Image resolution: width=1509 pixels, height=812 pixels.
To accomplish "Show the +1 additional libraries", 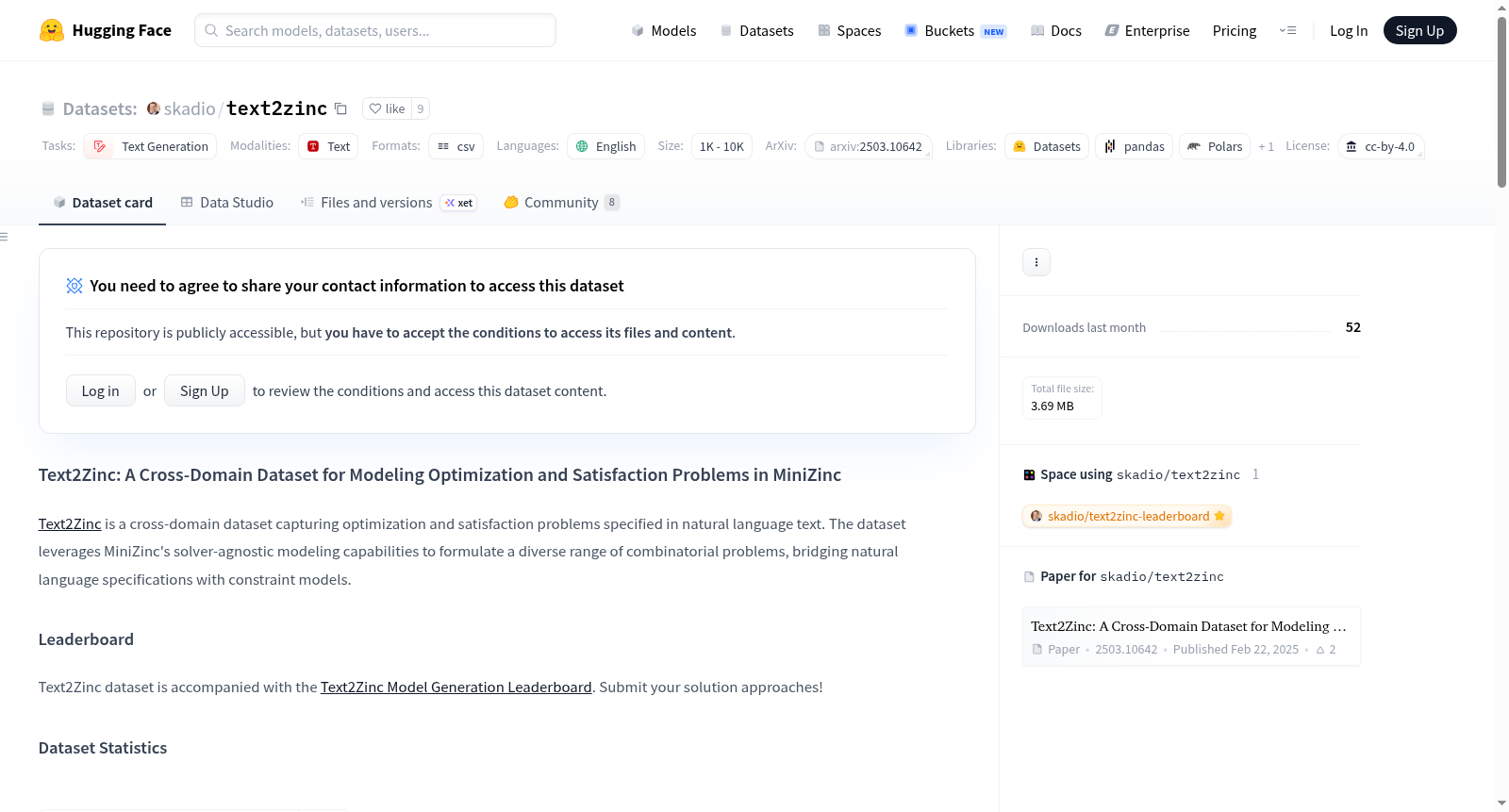I will pyautogui.click(x=1266, y=146).
